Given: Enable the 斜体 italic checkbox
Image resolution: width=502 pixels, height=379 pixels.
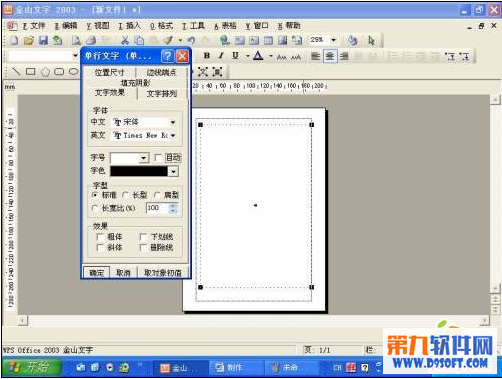Looking at the screenshot, I should [x=100, y=247].
